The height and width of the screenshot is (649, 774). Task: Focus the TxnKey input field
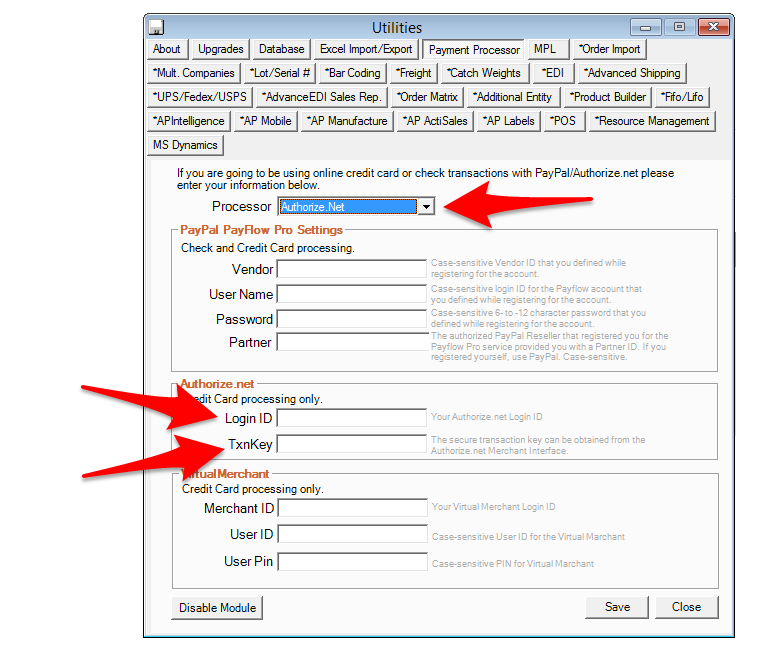point(352,443)
